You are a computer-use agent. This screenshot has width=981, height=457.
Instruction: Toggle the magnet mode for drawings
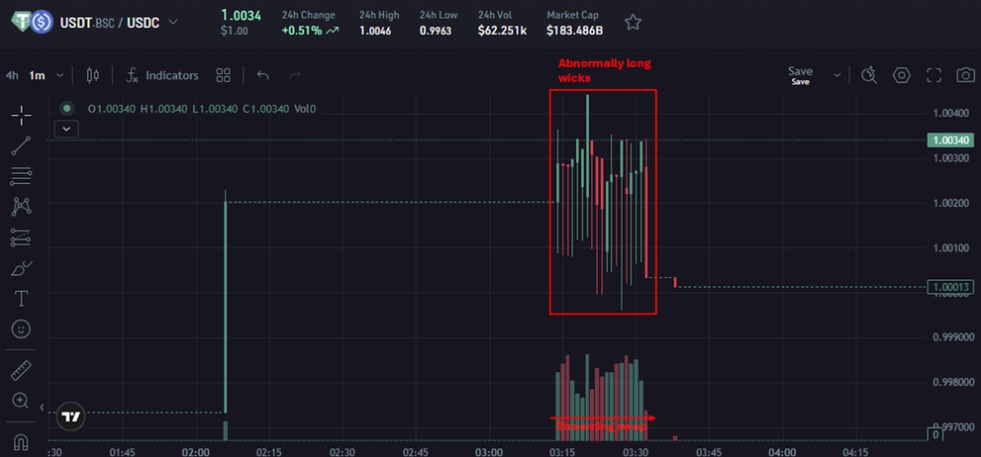click(x=20, y=440)
